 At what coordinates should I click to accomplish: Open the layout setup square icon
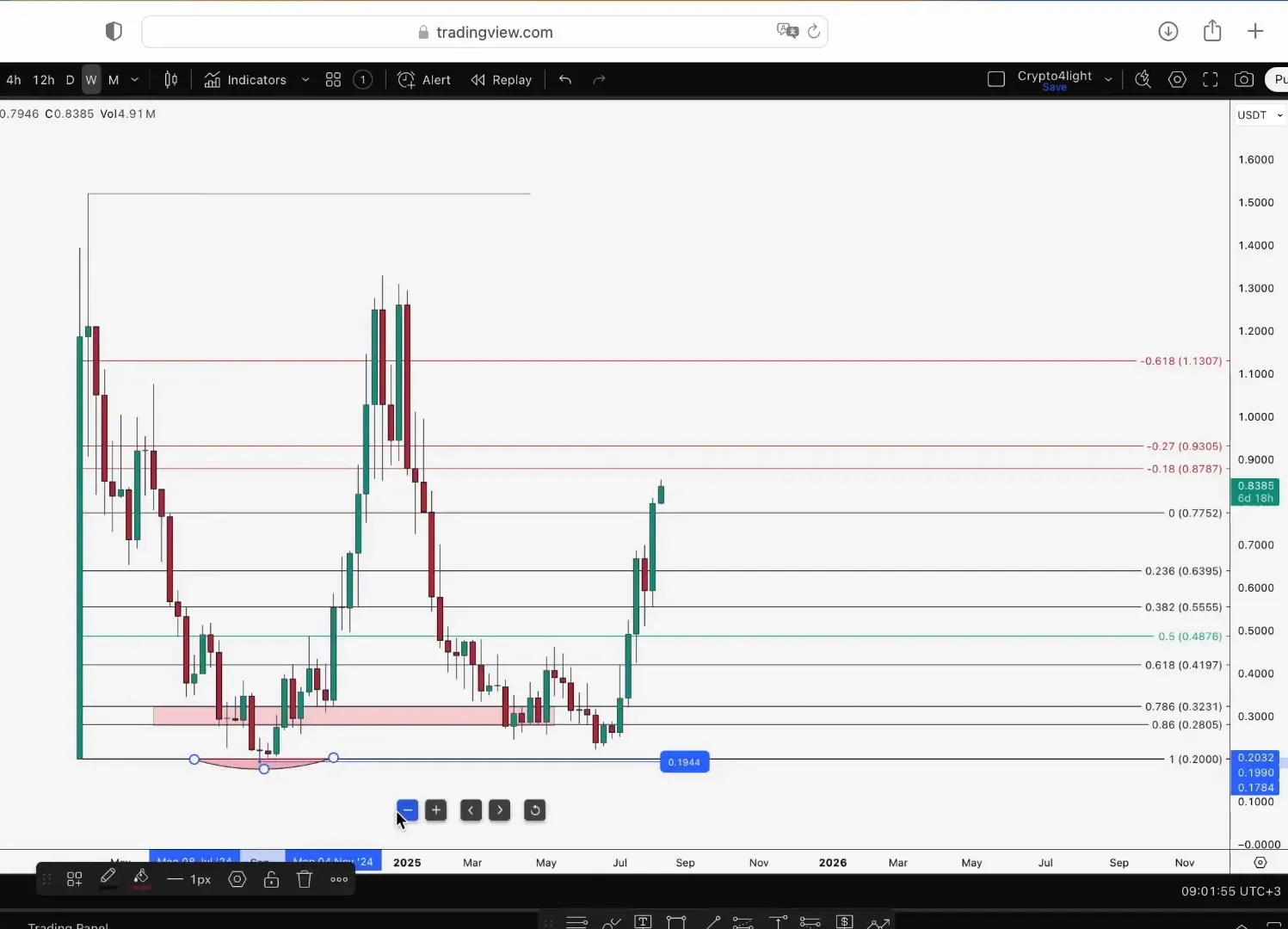click(996, 80)
